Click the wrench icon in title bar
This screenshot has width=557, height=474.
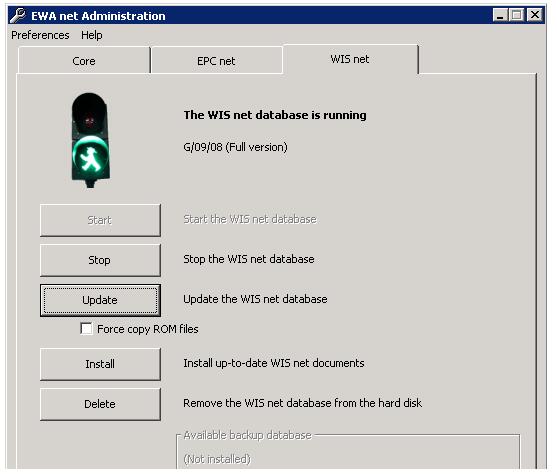18,16
